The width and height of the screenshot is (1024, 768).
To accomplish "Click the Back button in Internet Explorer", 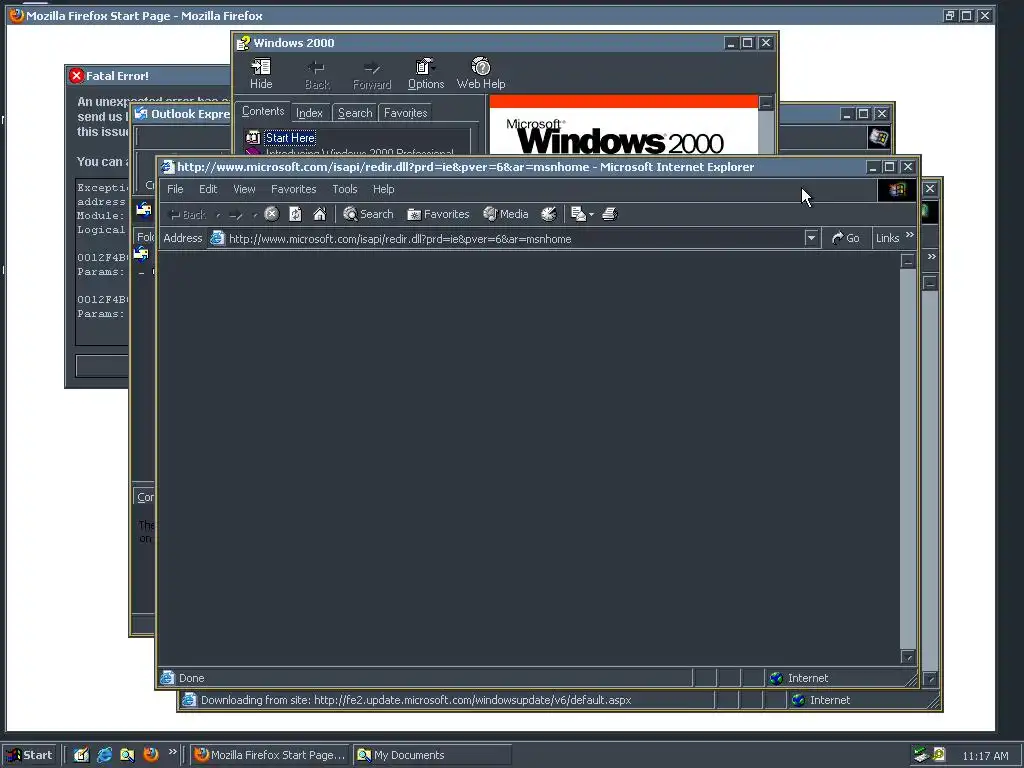I will click(x=187, y=215).
